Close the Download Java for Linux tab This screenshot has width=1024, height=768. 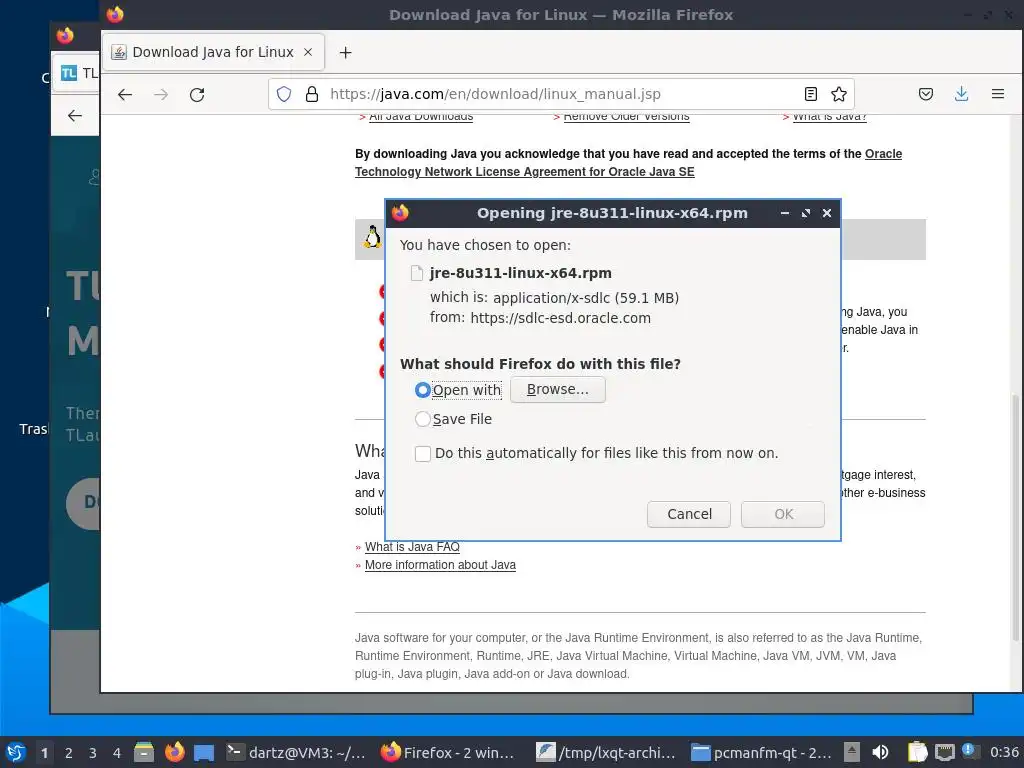point(308,52)
